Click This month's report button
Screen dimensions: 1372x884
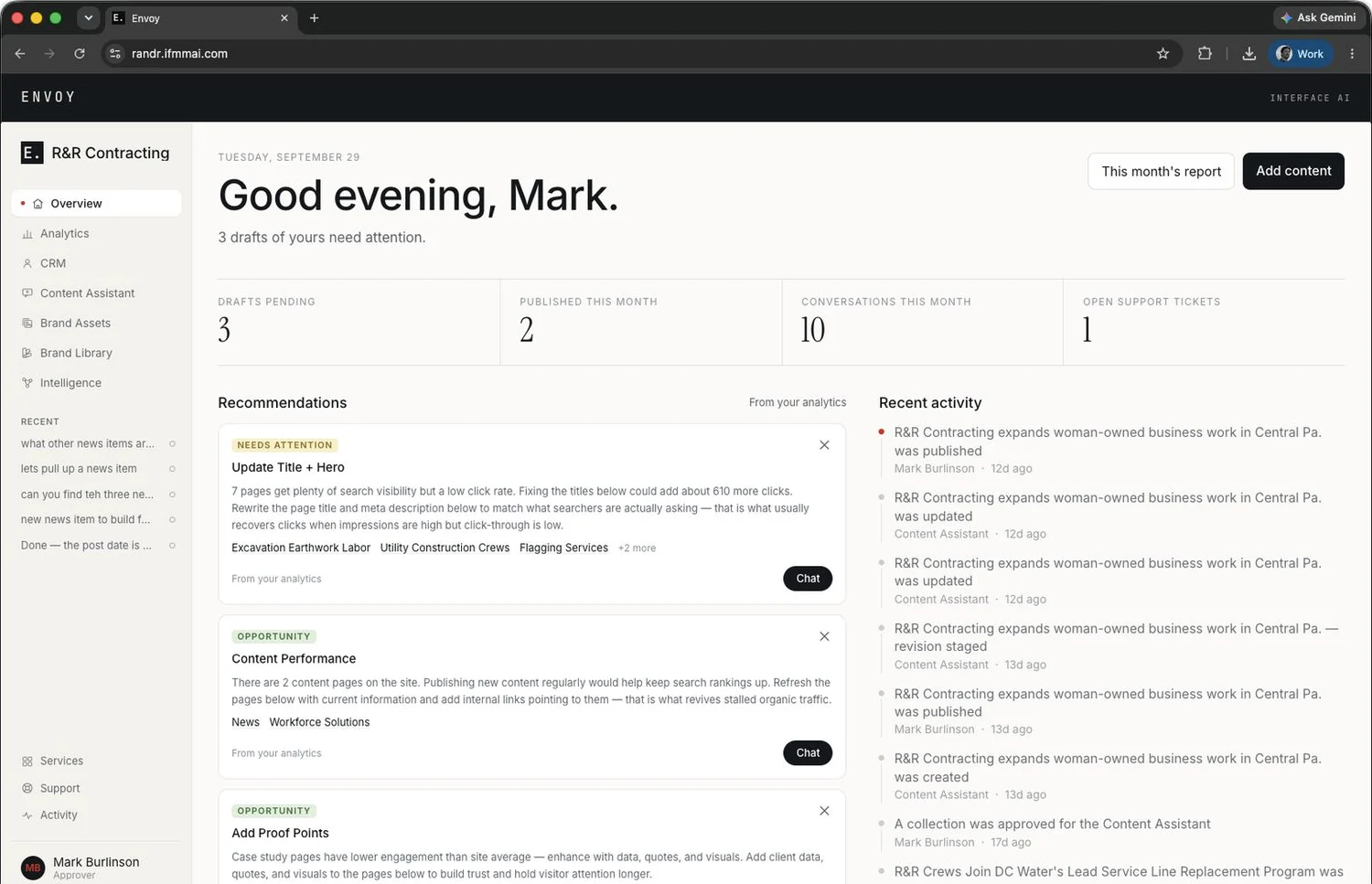click(x=1161, y=171)
